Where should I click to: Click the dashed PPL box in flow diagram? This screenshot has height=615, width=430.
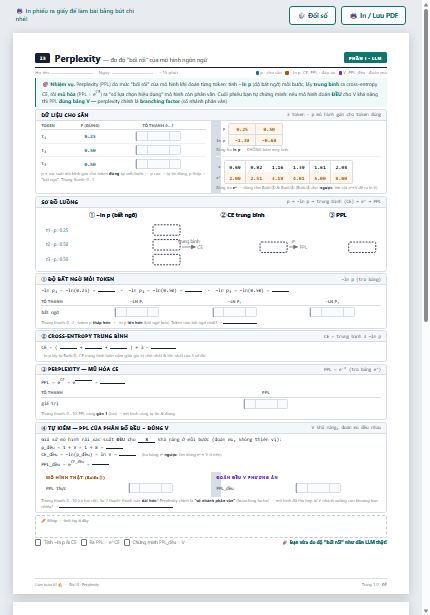coord(362,247)
